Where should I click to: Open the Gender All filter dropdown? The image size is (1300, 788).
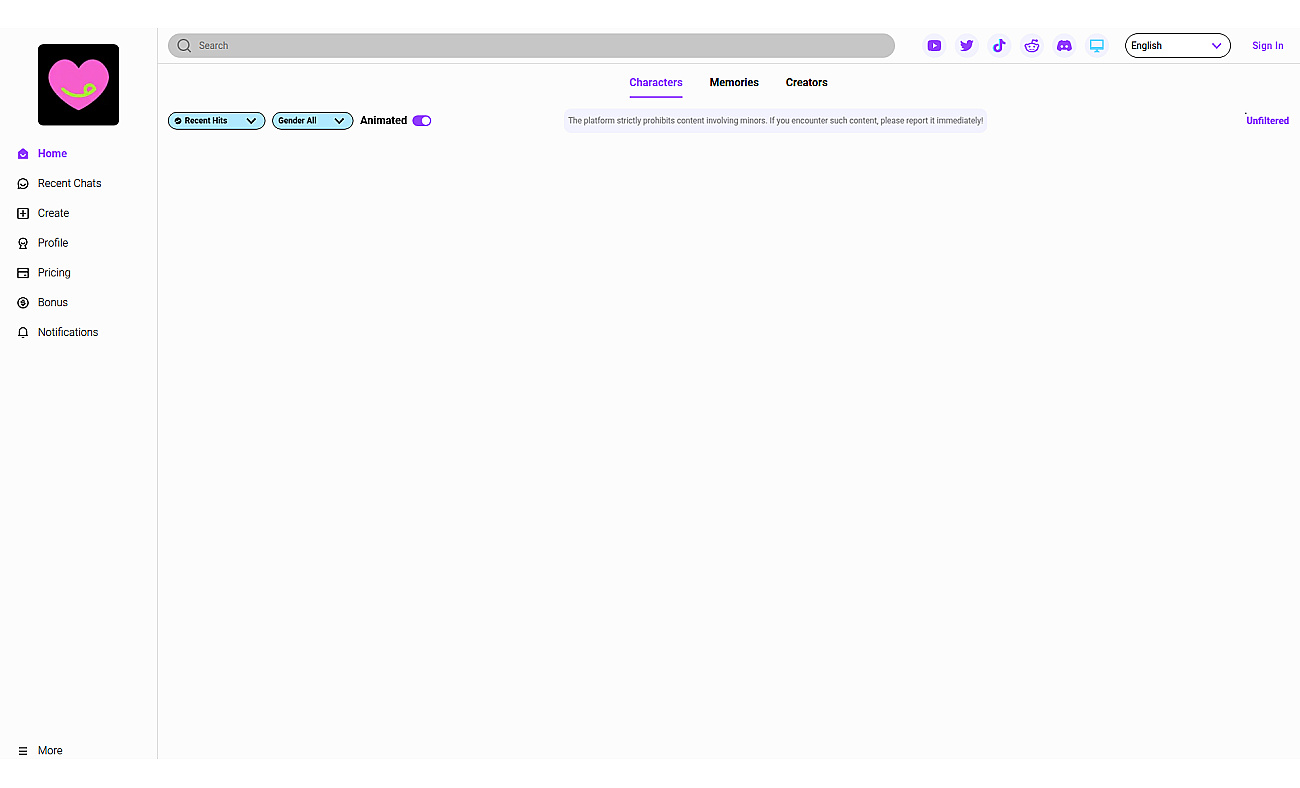[312, 121]
